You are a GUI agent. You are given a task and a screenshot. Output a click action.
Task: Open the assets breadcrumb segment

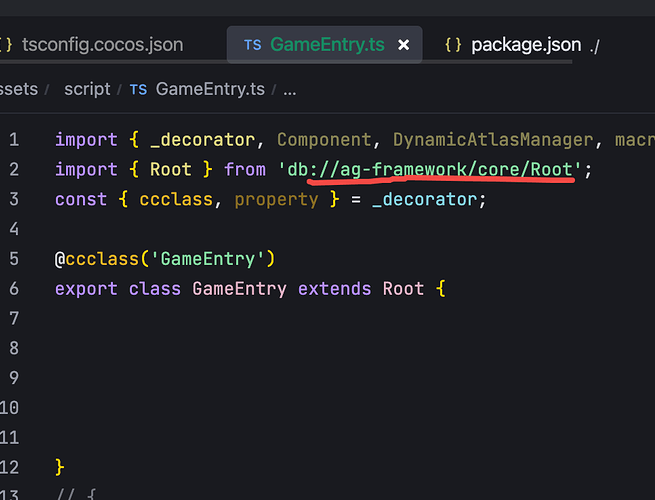click(19, 89)
